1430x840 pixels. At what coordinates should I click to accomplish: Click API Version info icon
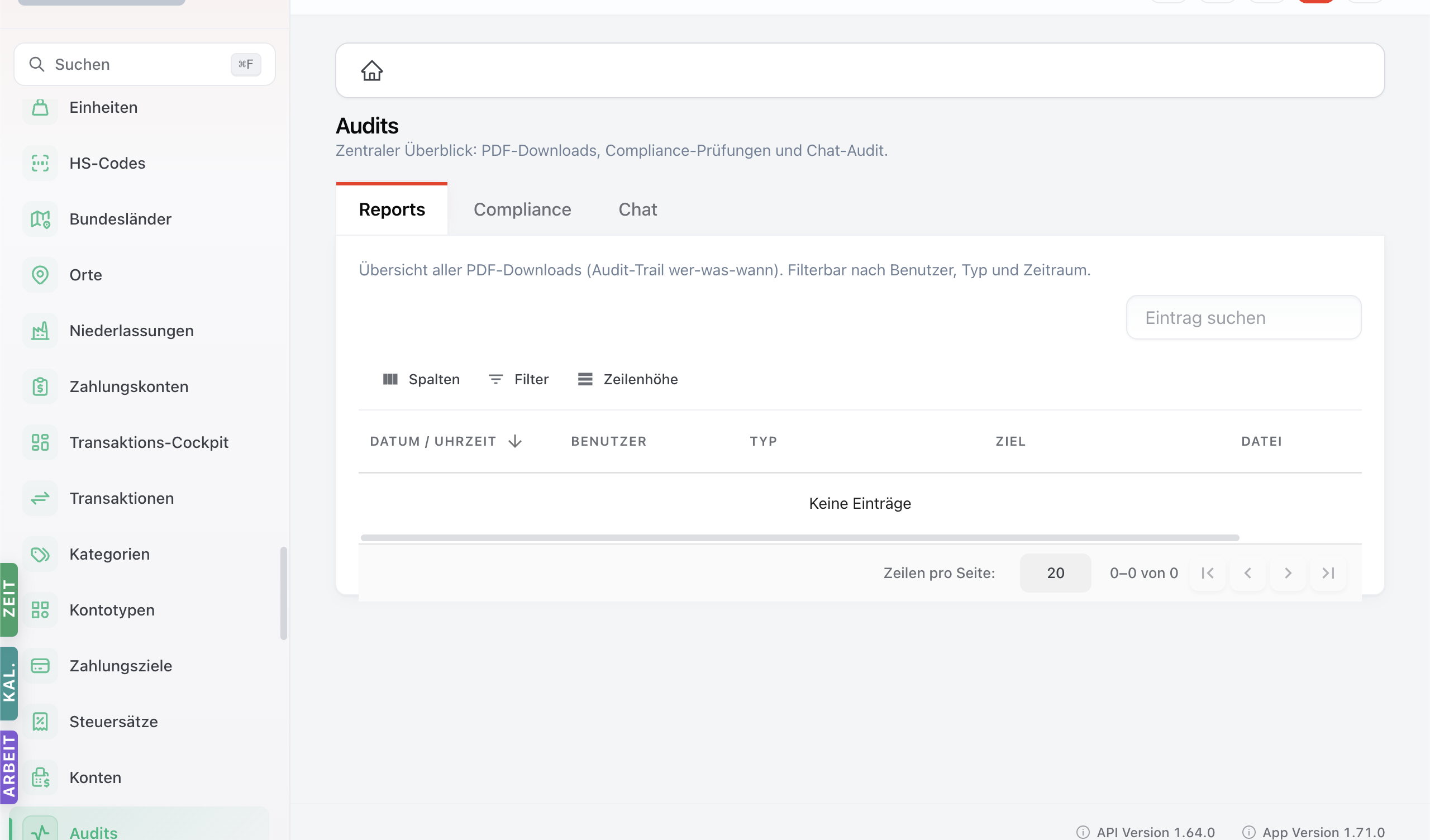[x=1083, y=832]
